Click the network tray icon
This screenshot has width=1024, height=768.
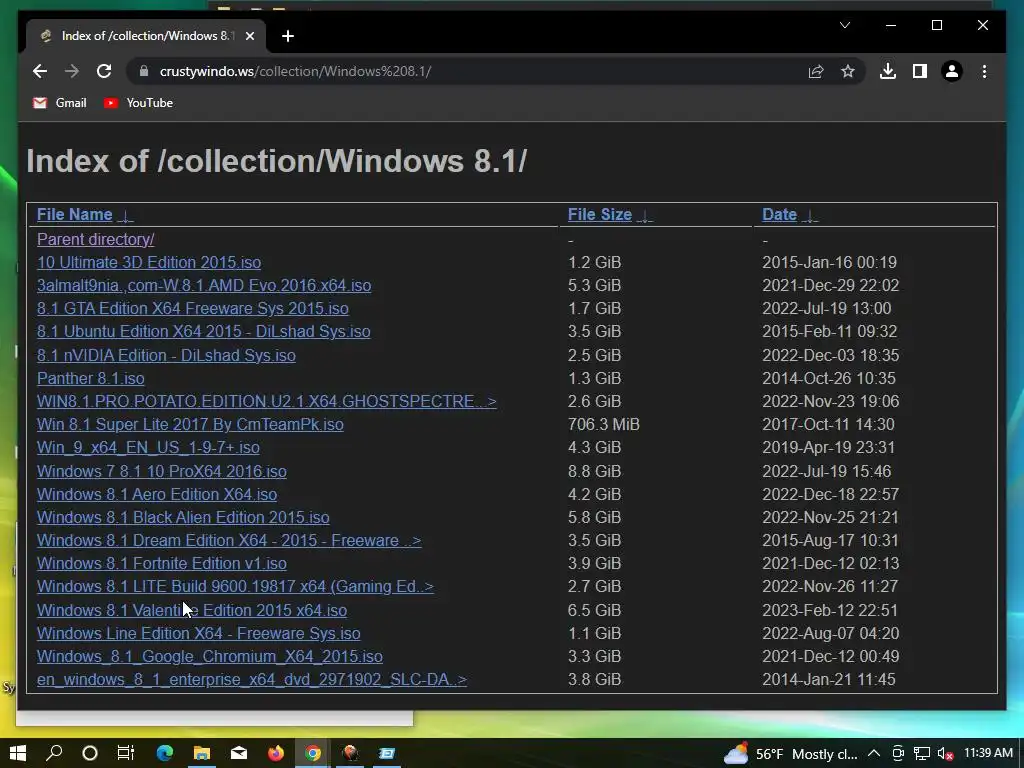click(921, 754)
